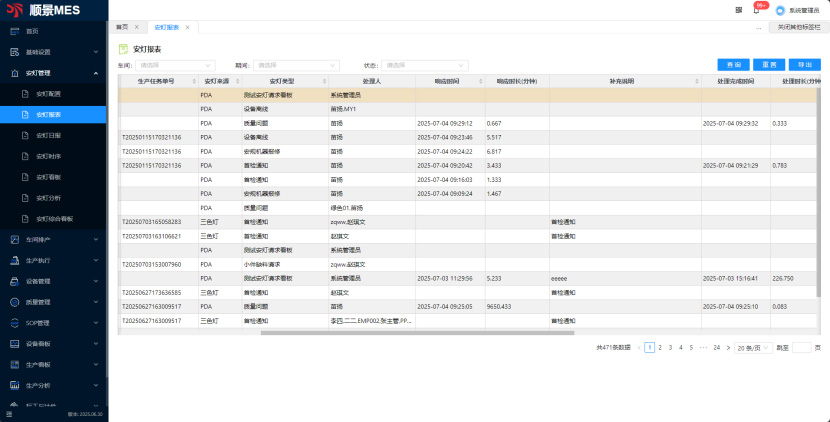The image size is (830, 422).
Task: Click the 跳至 page number input field
Action: coord(801,347)
